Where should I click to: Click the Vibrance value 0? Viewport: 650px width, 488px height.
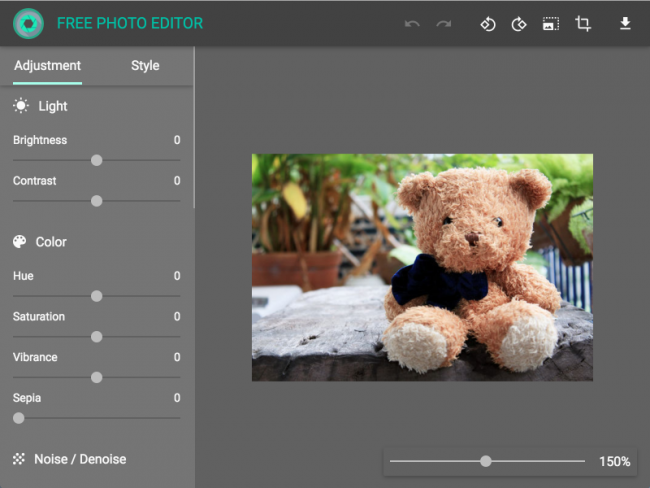(177, 357)
